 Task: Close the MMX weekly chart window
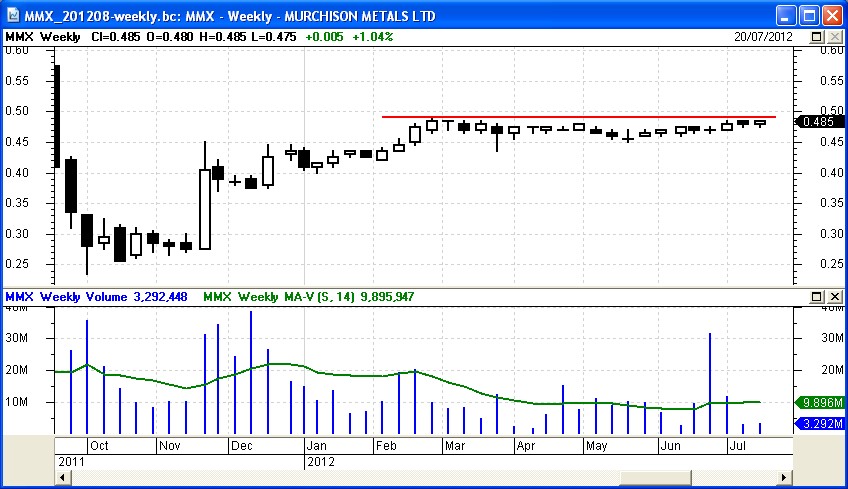tap(832, 16)
